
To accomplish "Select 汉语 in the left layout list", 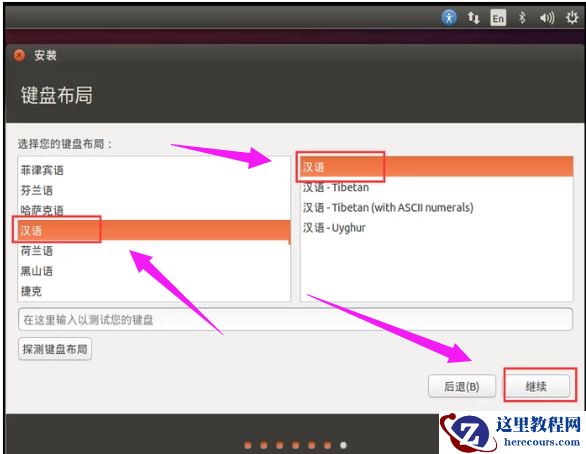I will (154, 230).
